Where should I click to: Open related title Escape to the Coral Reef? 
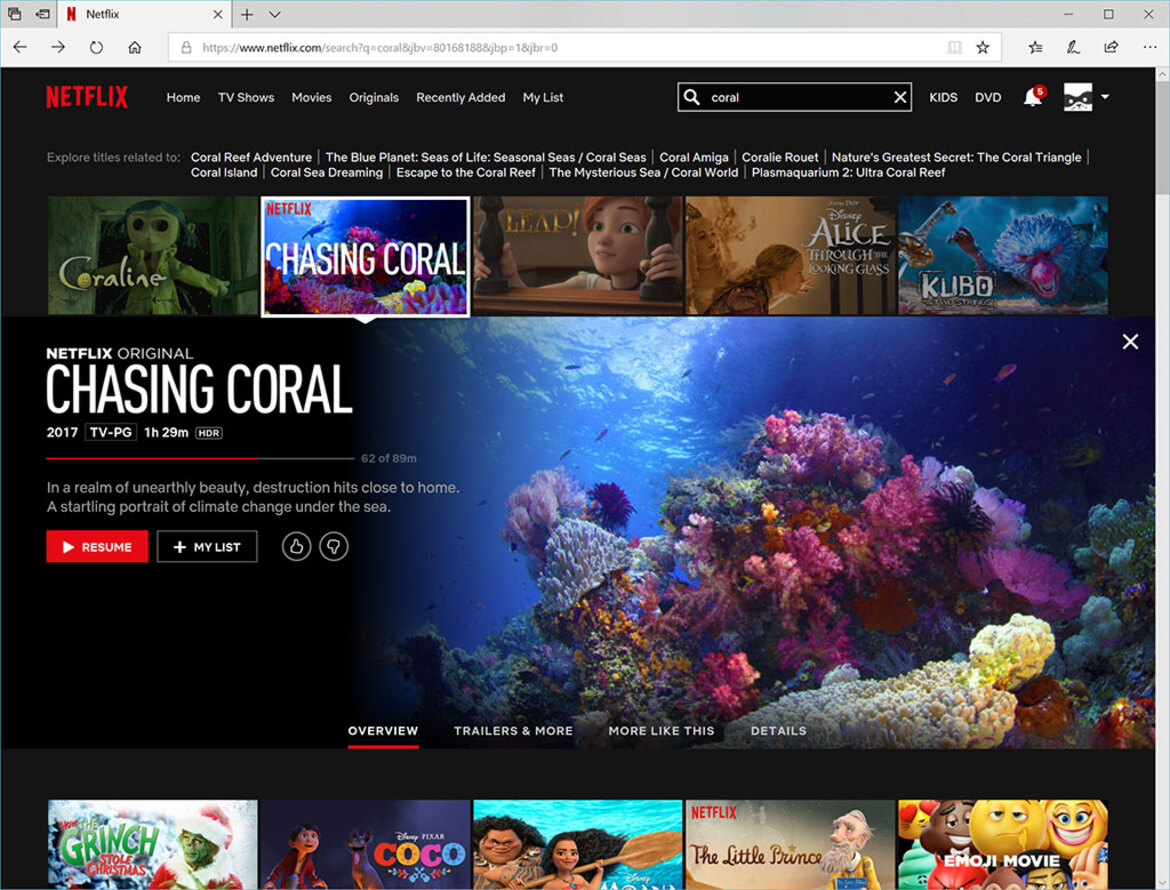tap(466, 172)
